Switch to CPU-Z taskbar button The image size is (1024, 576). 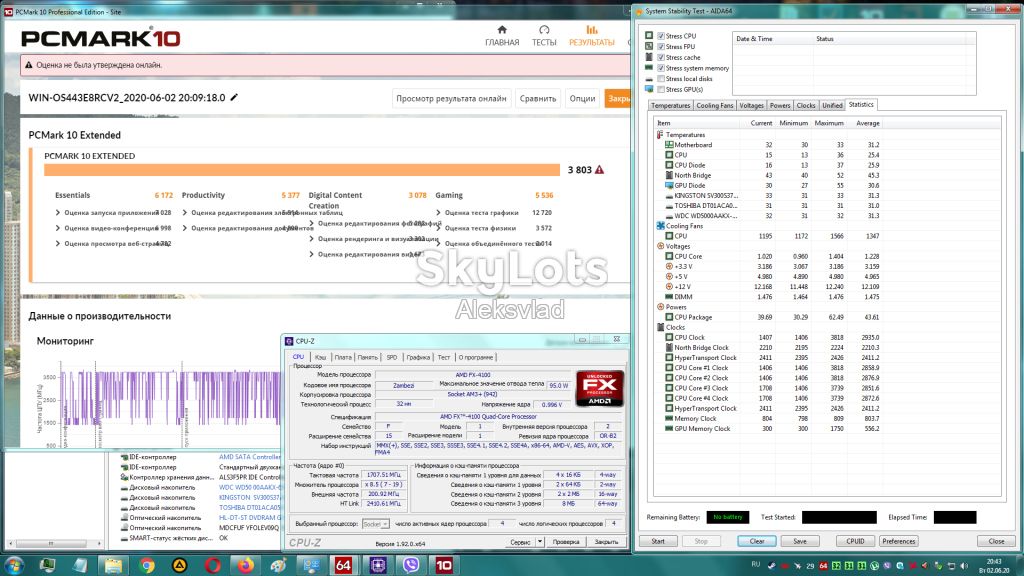coord(377,566)
